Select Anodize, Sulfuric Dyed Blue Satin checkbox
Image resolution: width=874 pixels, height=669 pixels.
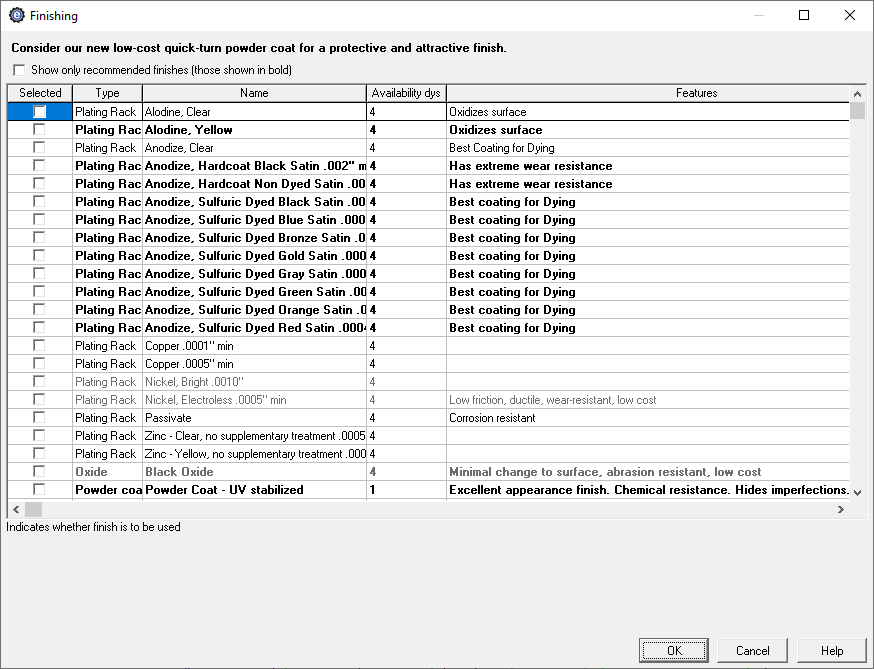40,219
